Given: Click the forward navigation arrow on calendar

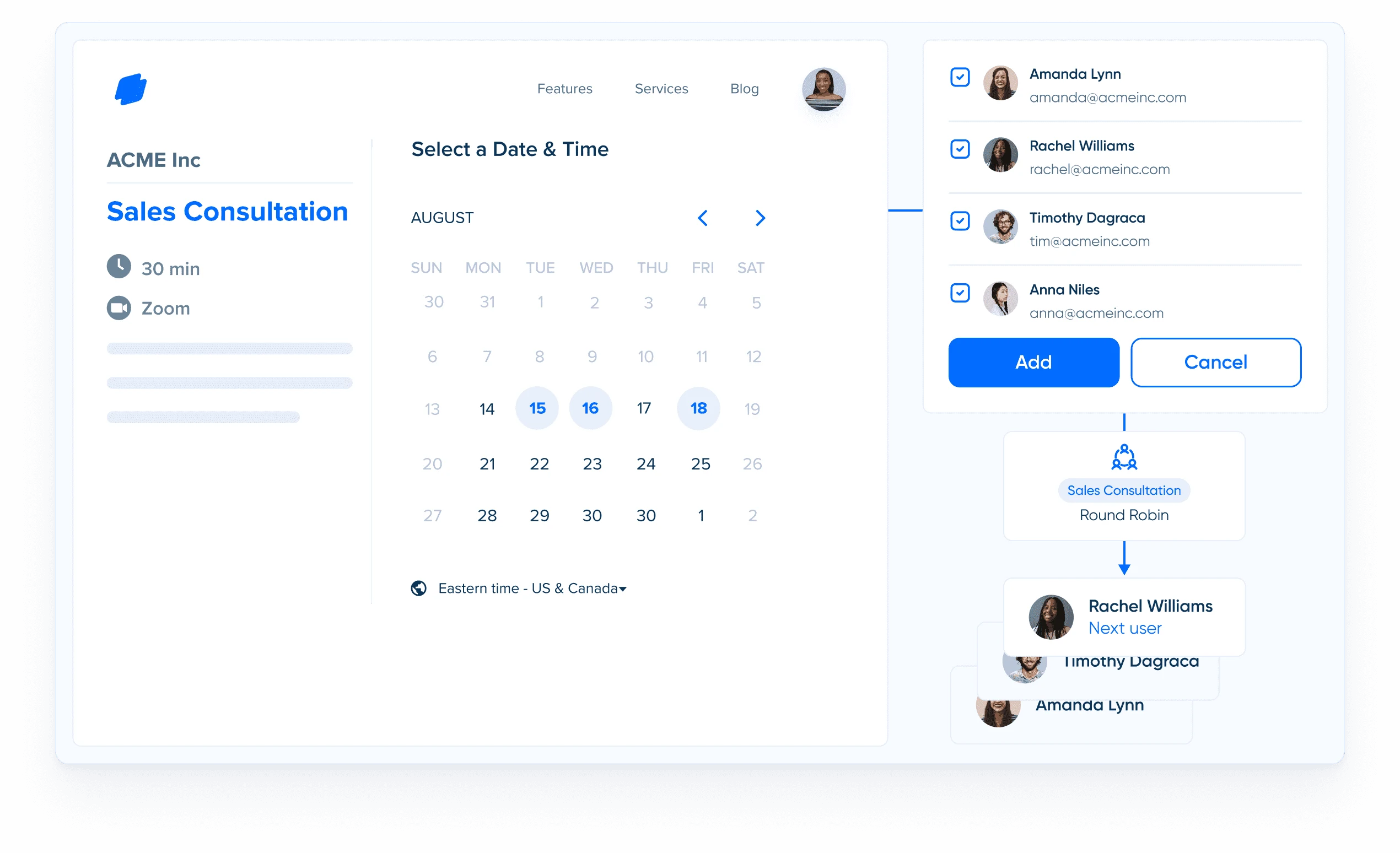Looking at the screenshot, I should click(763, 218).
